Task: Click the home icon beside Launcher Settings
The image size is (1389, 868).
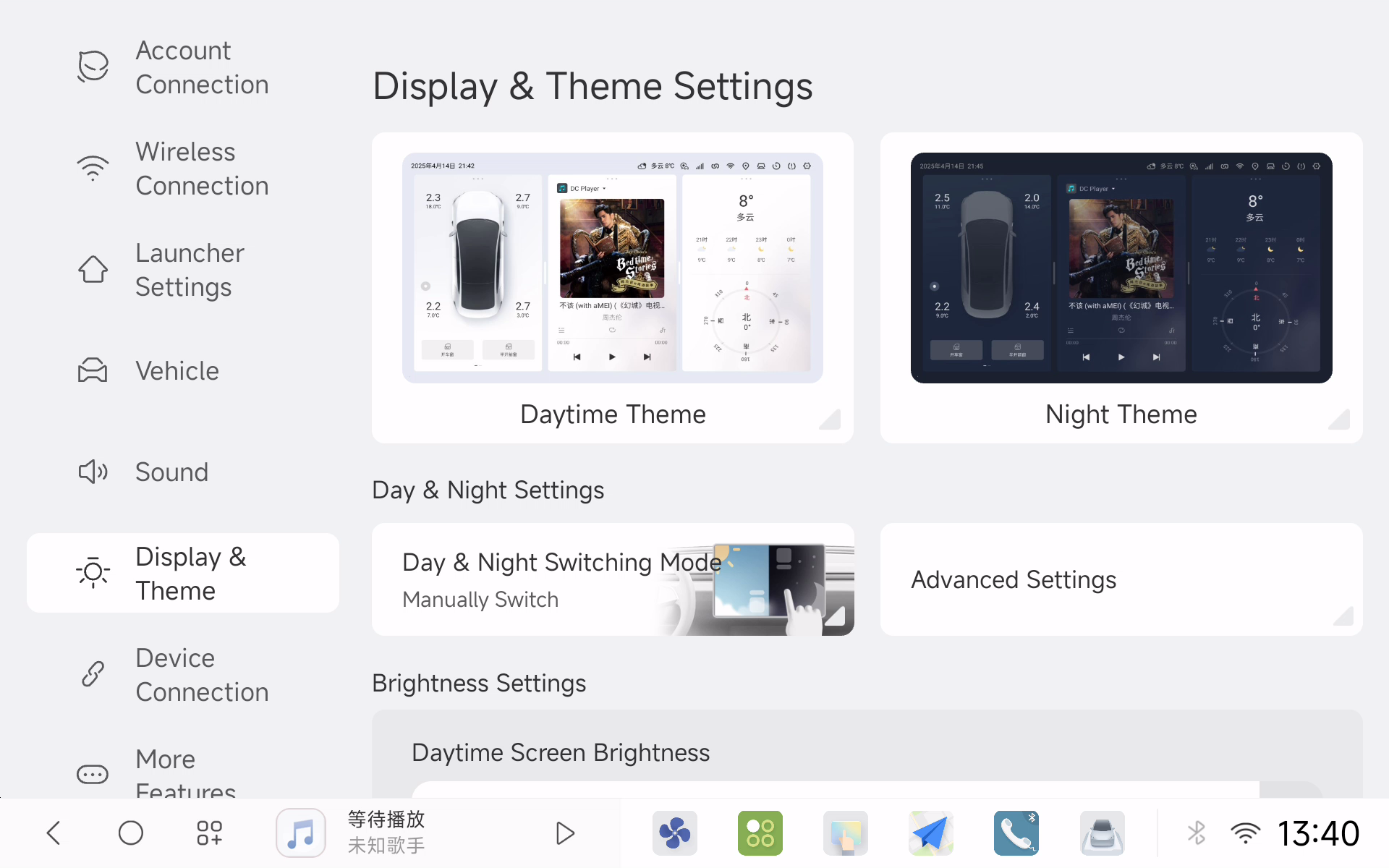Action: point(93,269)
